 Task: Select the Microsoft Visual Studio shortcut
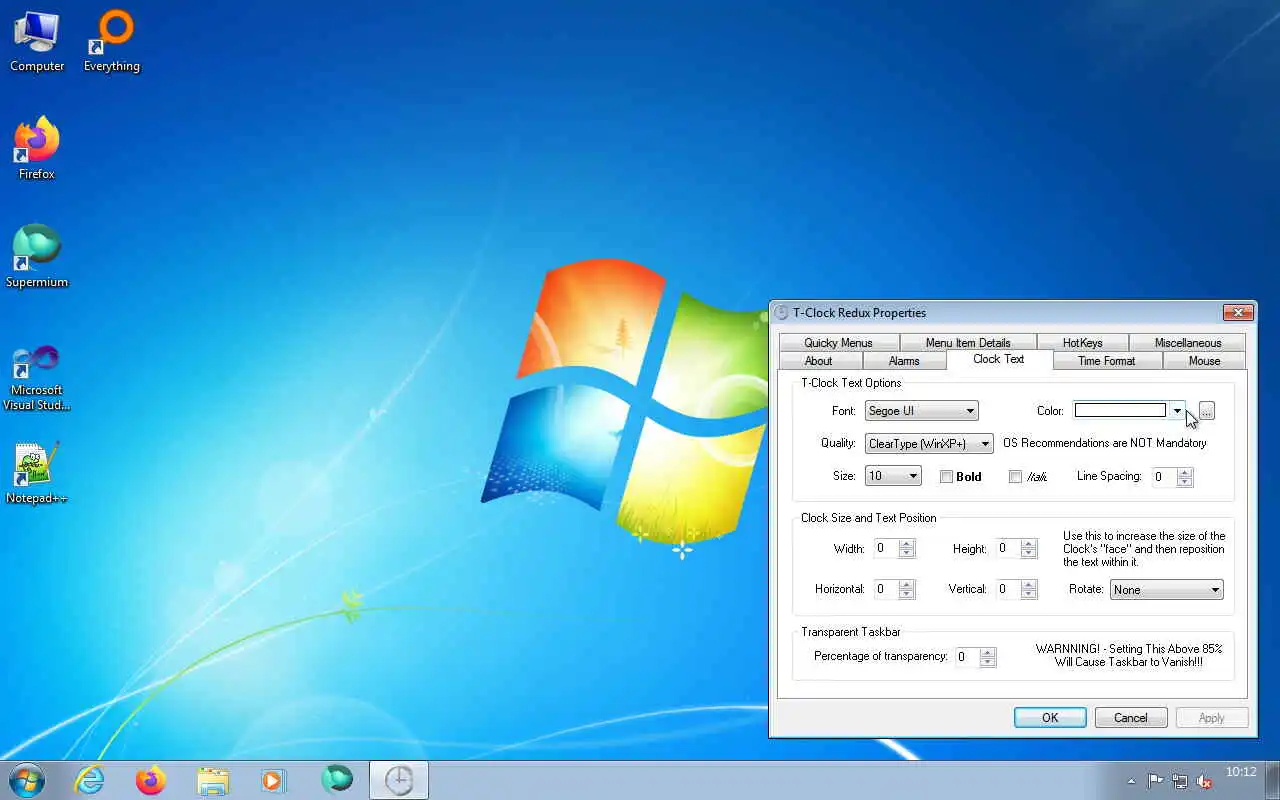(x=37, y=378)
